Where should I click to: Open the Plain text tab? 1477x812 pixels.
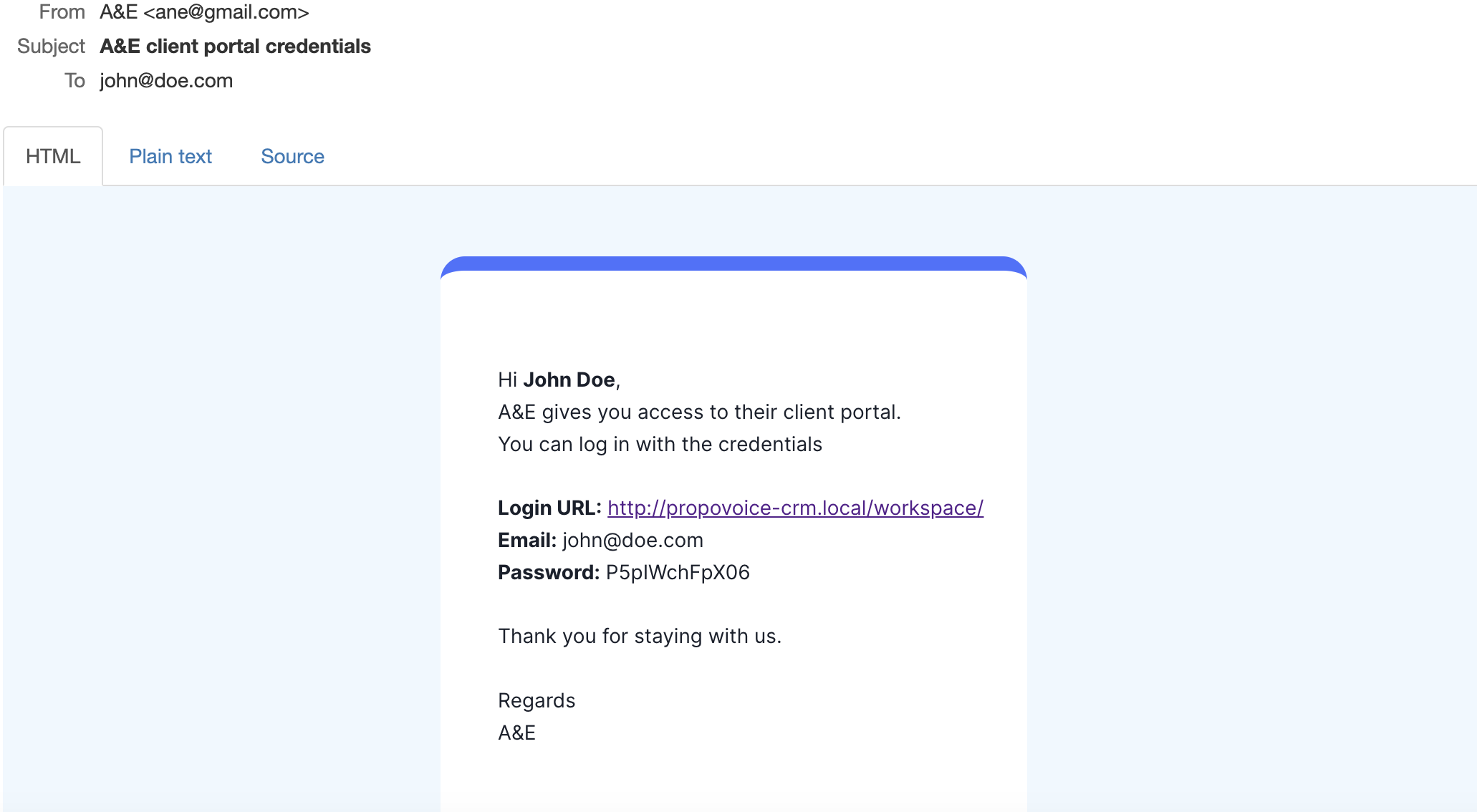click(x=170, y=156)
